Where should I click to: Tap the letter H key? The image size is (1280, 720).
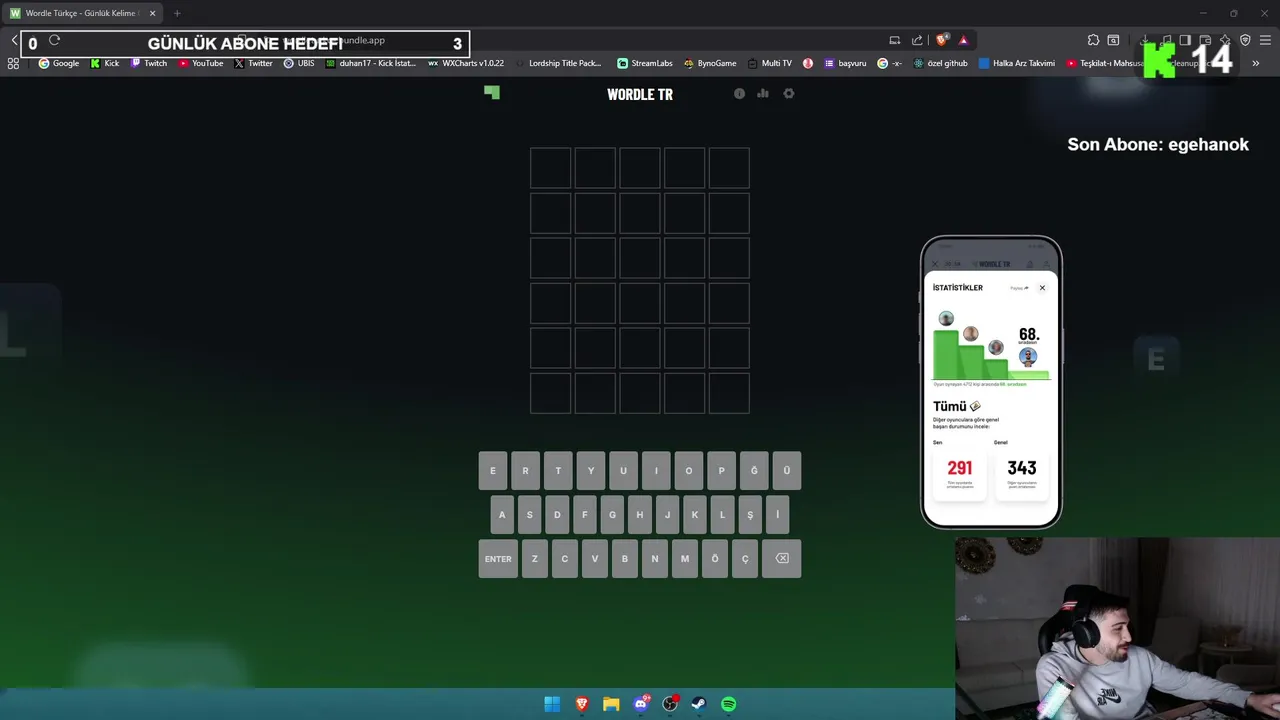click(640, 515)
